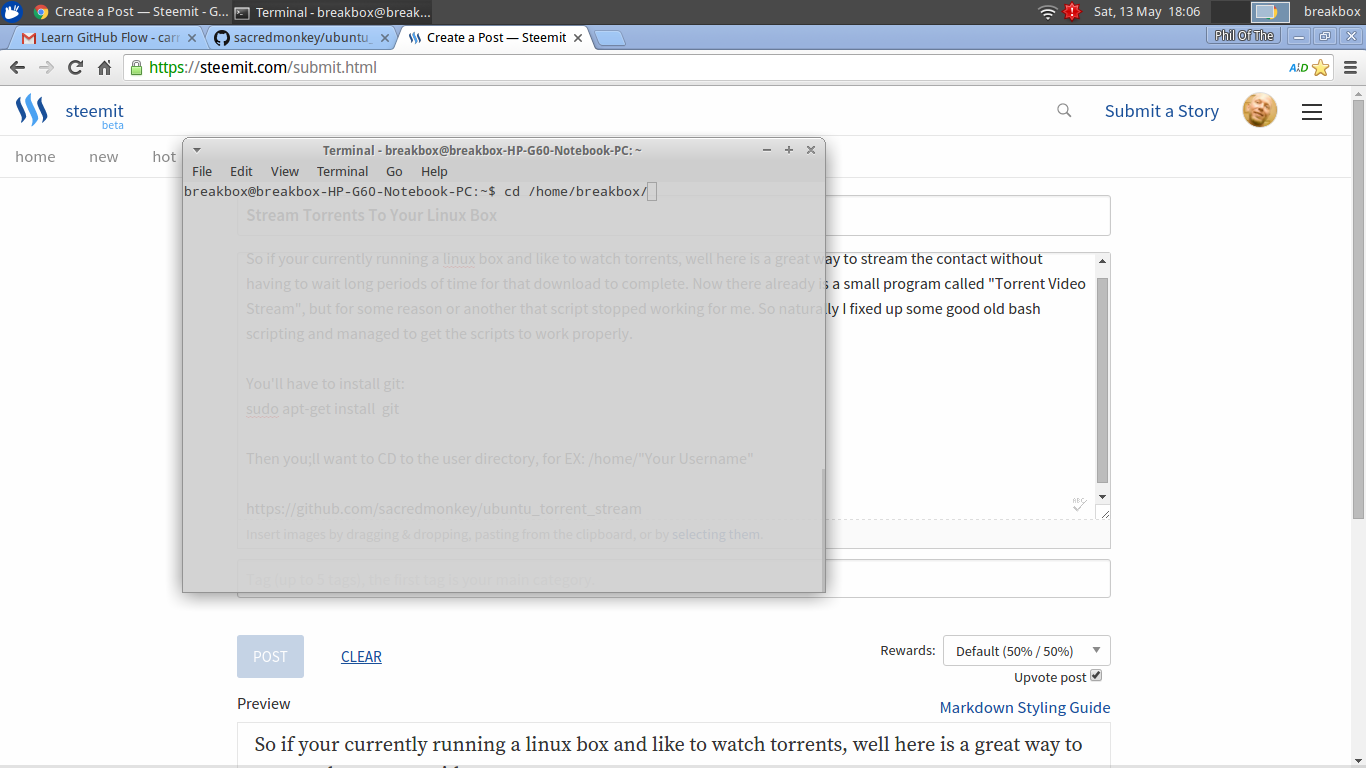This screenshot has height=768, width=1366.
Task: Click the AiD extension icon
Action: point(1297,68)
